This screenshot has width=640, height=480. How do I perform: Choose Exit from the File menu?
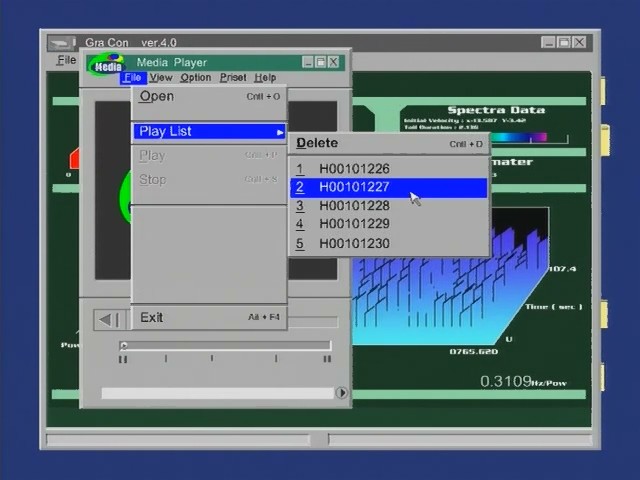click(x=209, y=317)
